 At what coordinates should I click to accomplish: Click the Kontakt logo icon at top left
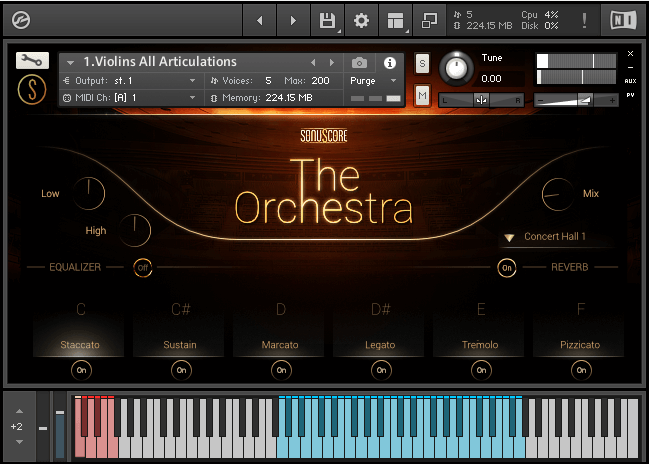(21, 20)
